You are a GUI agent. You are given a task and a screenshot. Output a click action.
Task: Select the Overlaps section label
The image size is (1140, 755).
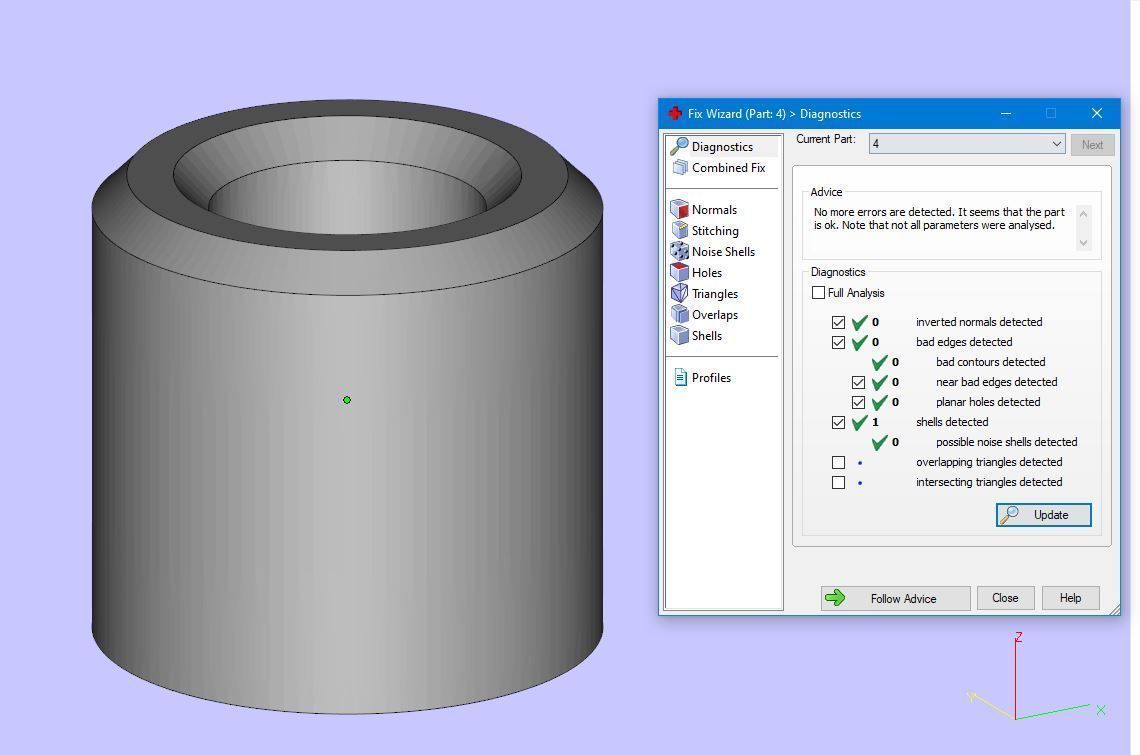(x=715, y=315)
